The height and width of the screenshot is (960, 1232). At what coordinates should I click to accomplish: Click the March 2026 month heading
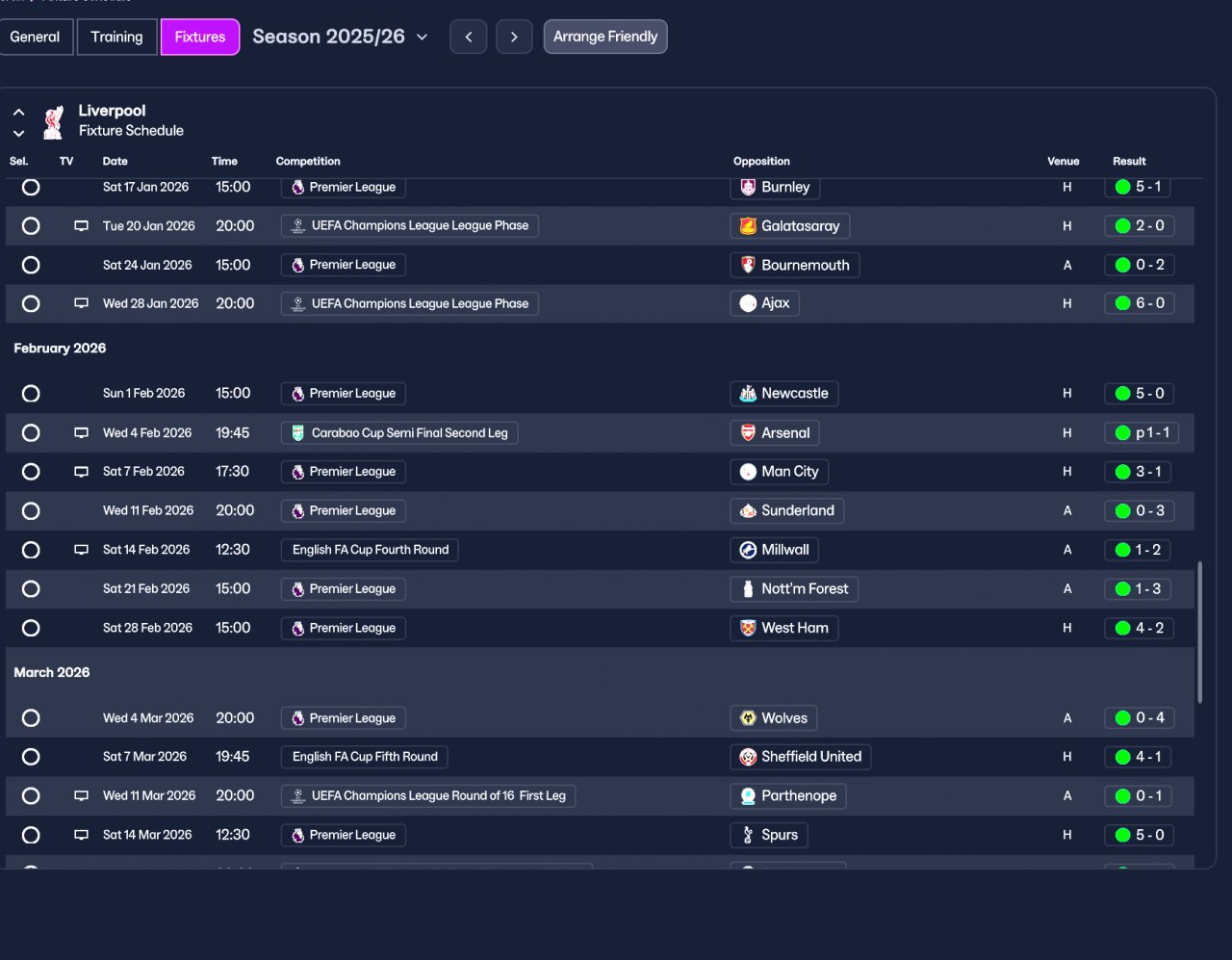click(x=52, y=672)
